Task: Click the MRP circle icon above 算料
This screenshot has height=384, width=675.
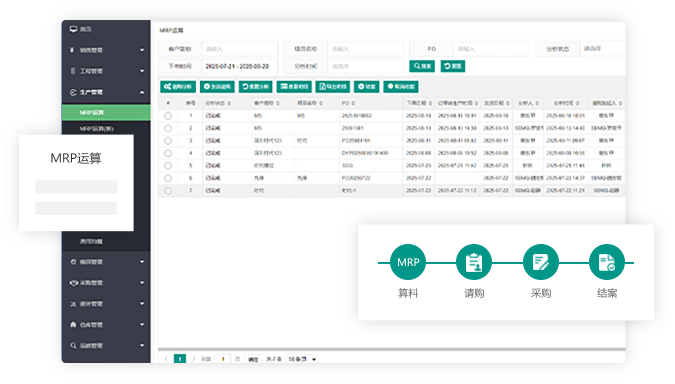Action: click(x=408, y=262)
